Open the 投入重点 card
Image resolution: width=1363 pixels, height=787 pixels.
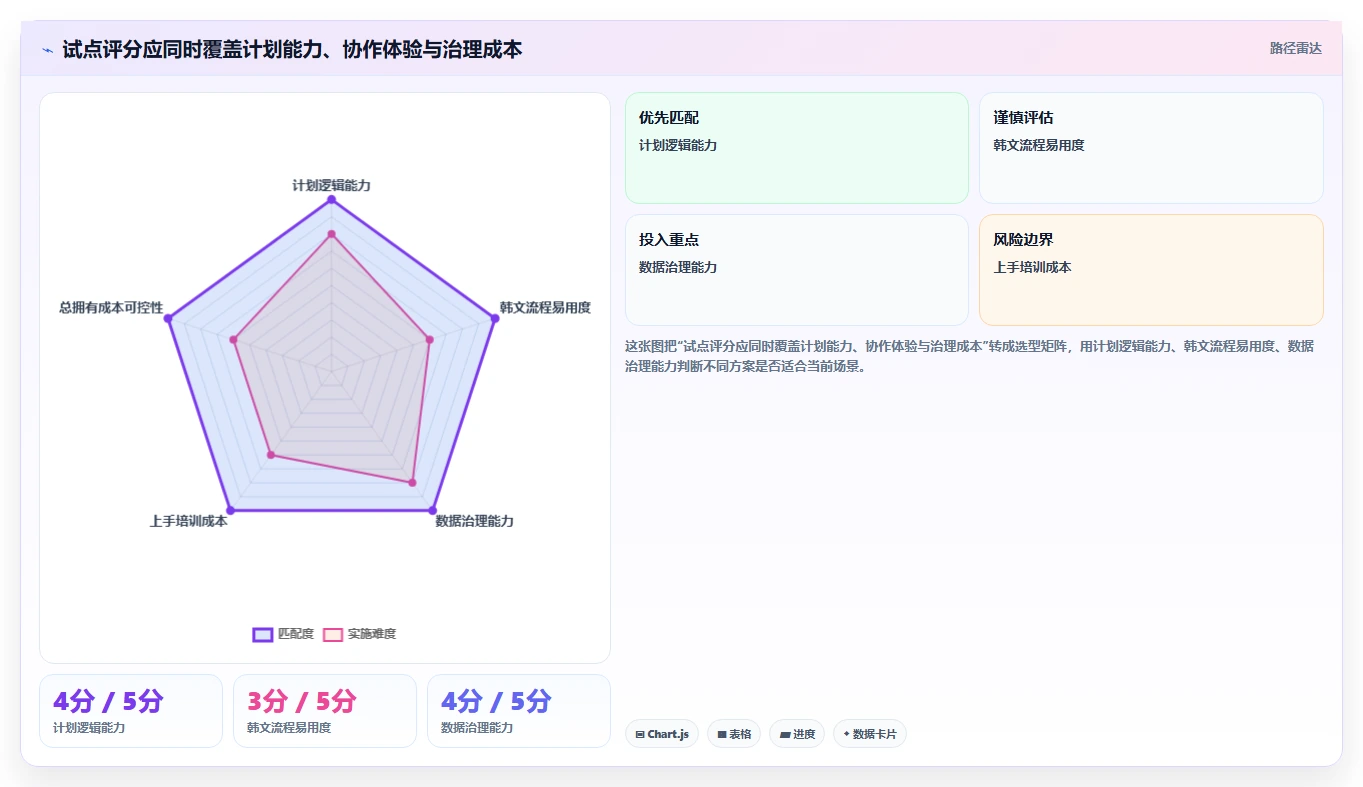pos(797,270)
